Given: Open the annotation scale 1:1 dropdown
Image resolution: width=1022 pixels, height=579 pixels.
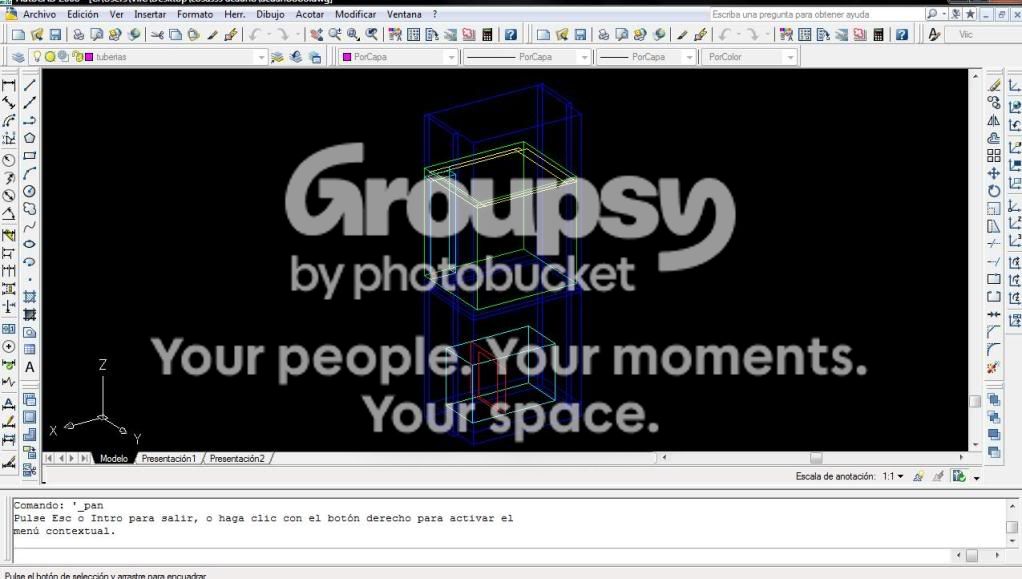Looking at the screenshot, I should coord(894,477).
